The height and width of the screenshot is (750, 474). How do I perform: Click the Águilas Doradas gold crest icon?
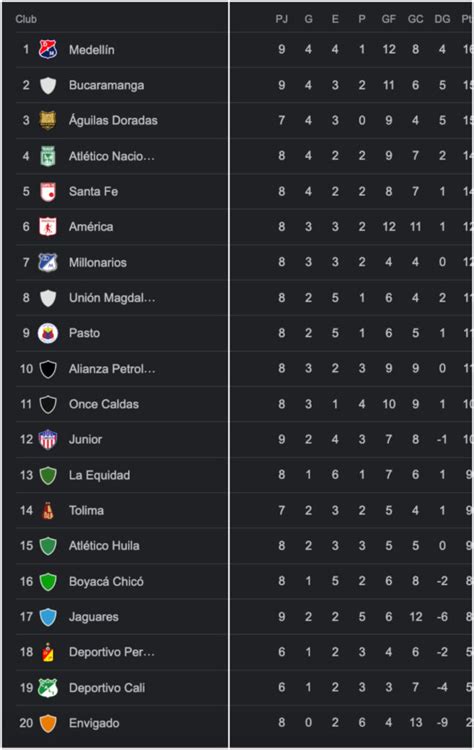coord(48,120)
